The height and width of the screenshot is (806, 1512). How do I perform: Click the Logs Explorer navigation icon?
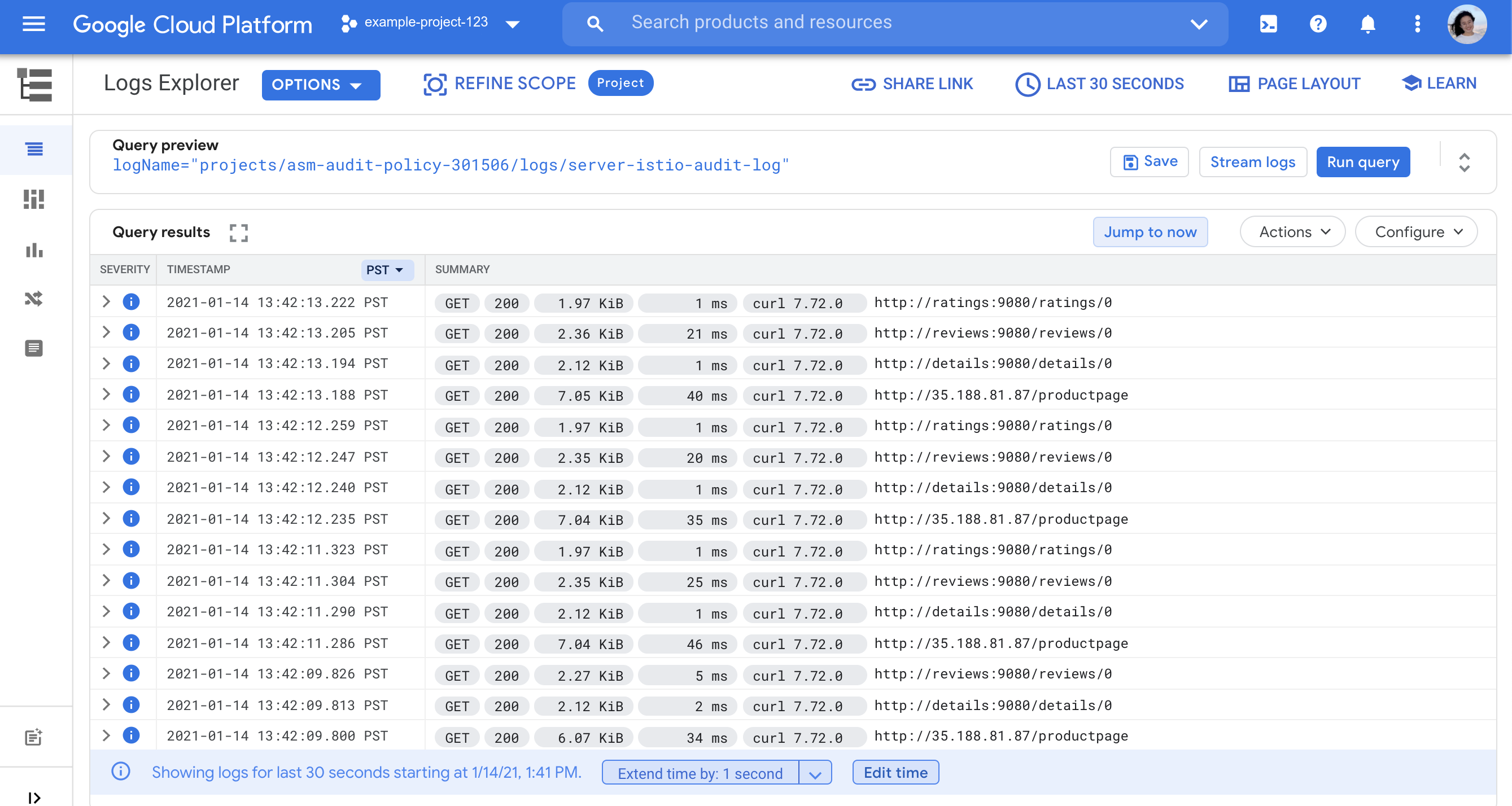coord(34,149)
